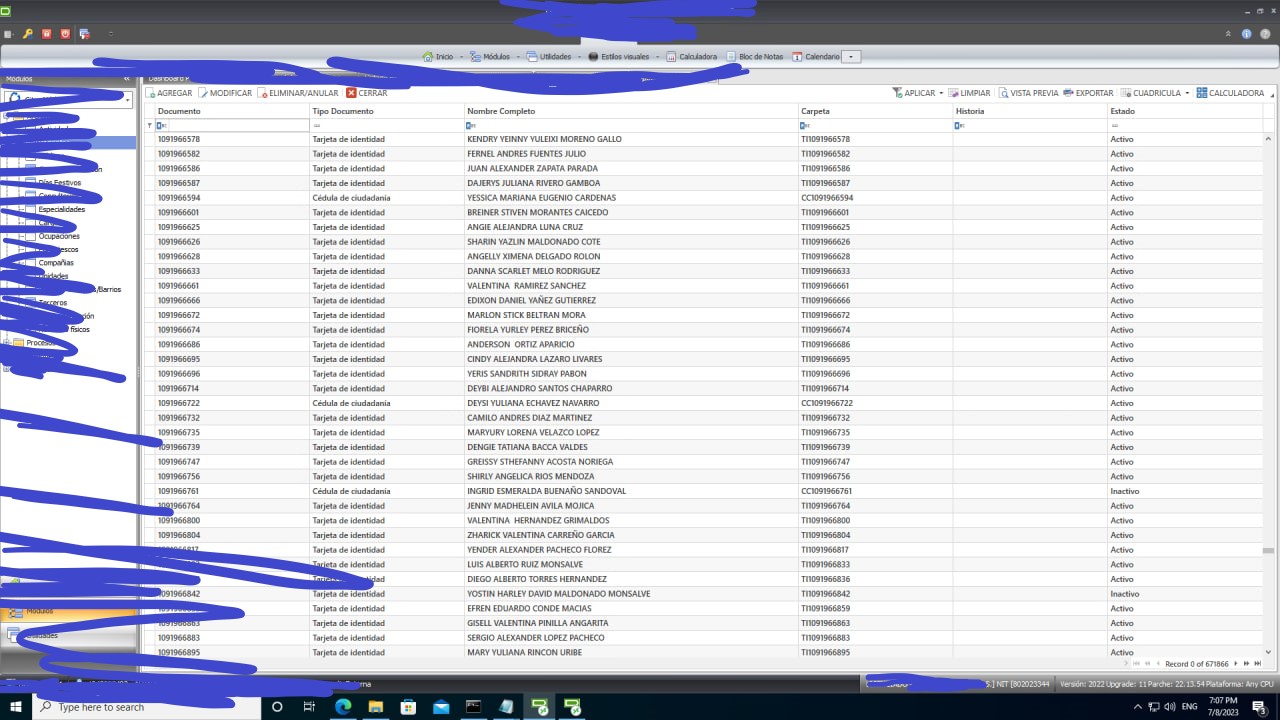Screen dimensions: 1280x720
Task: Click the Estado column header
Action: click(1186, 111)
